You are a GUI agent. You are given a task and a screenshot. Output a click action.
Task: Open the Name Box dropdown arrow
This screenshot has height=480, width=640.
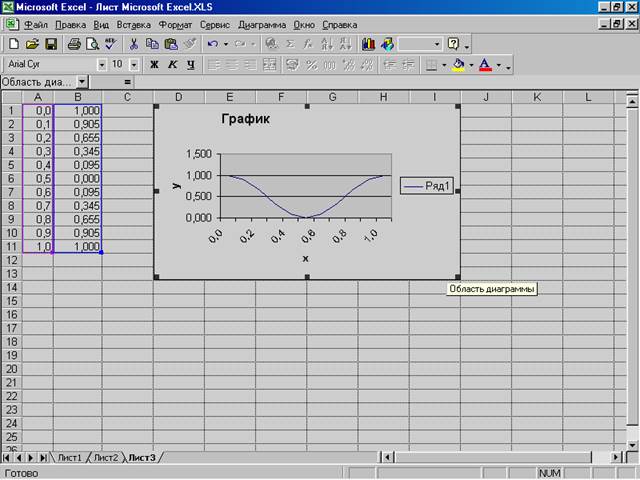(x=82, y=82)
